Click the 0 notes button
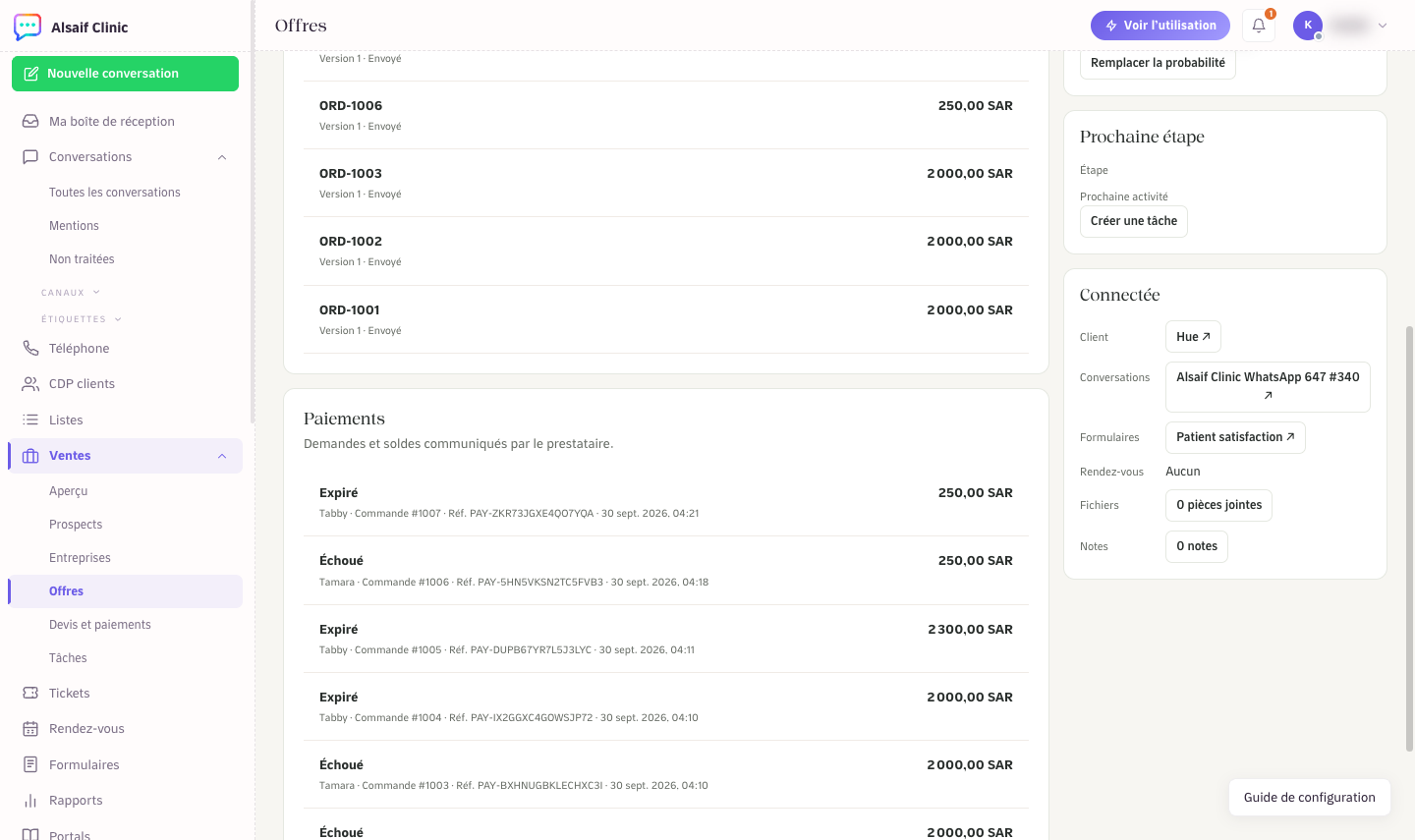Screen dimensions: 1415x840 [x=1197, y=546]
